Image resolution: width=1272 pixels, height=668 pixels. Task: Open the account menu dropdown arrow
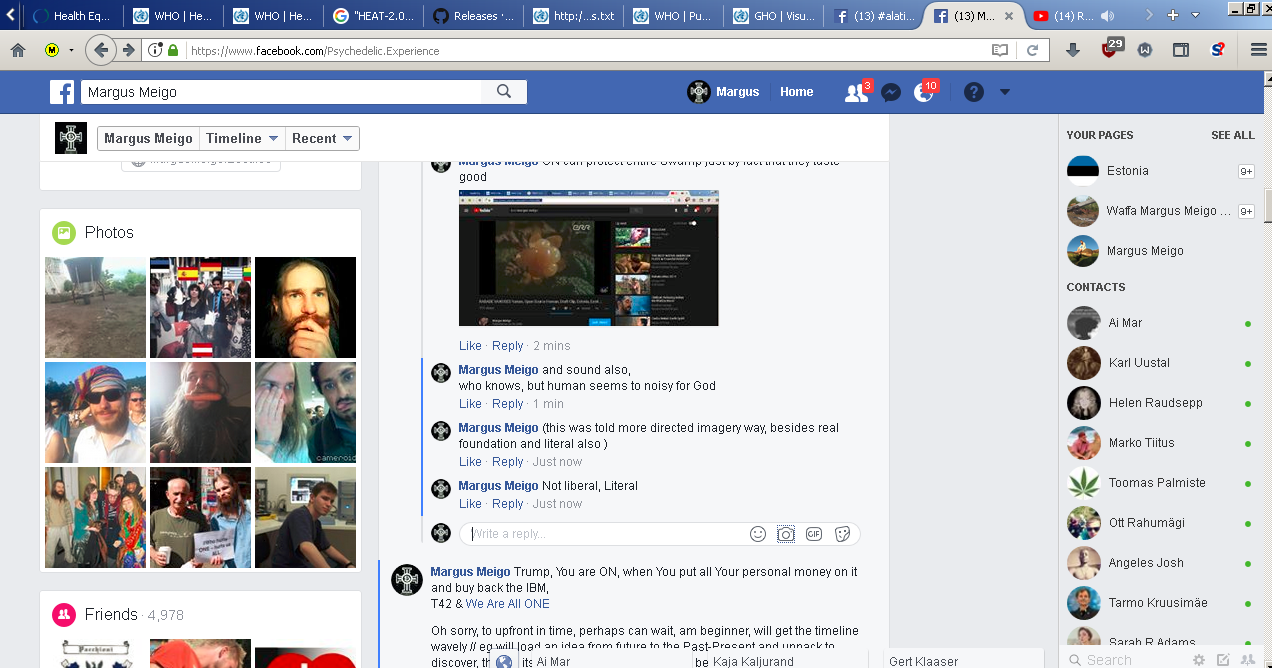tap(1005, 92)
